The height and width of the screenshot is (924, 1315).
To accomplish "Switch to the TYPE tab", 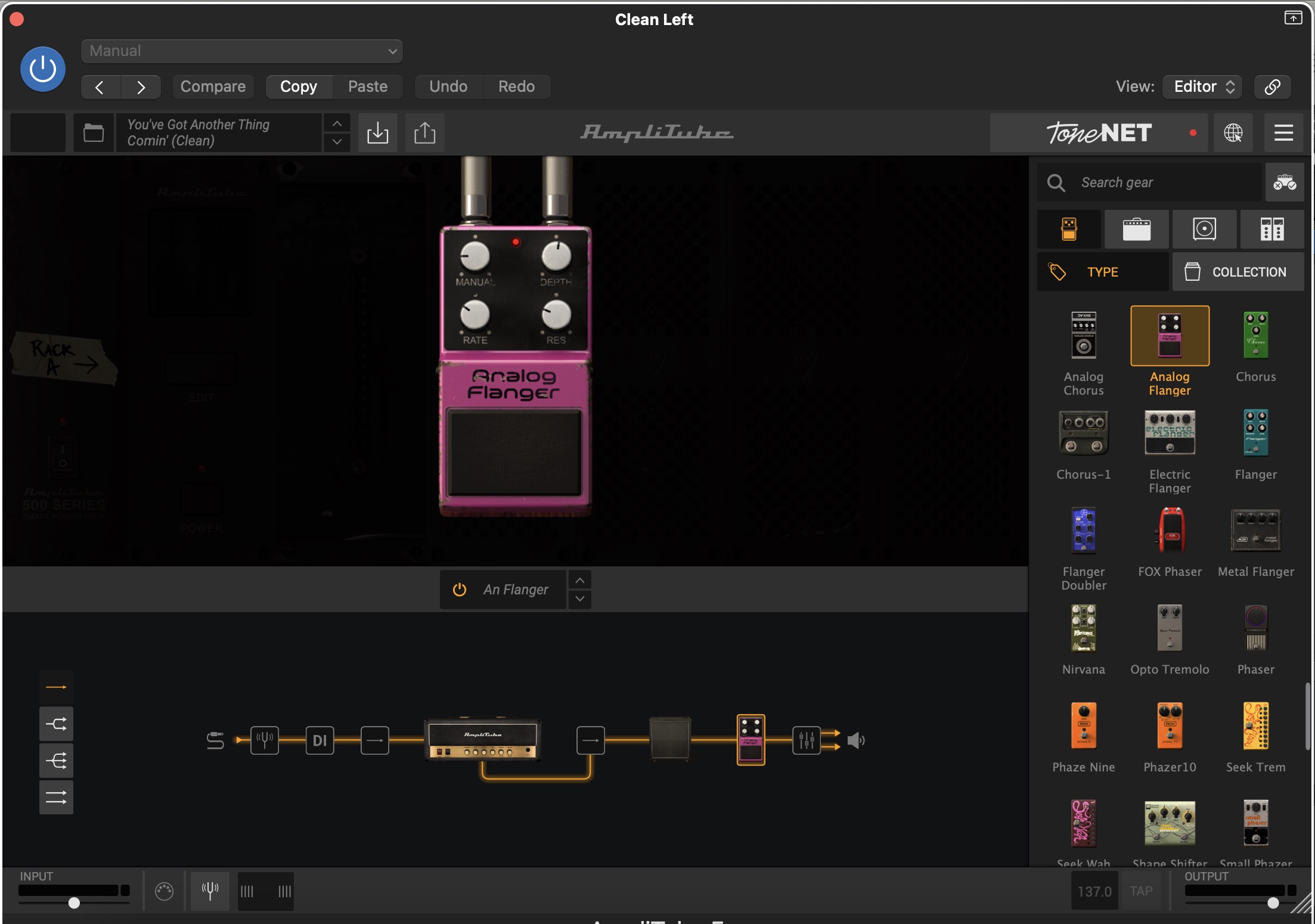I will [1102, 272].
